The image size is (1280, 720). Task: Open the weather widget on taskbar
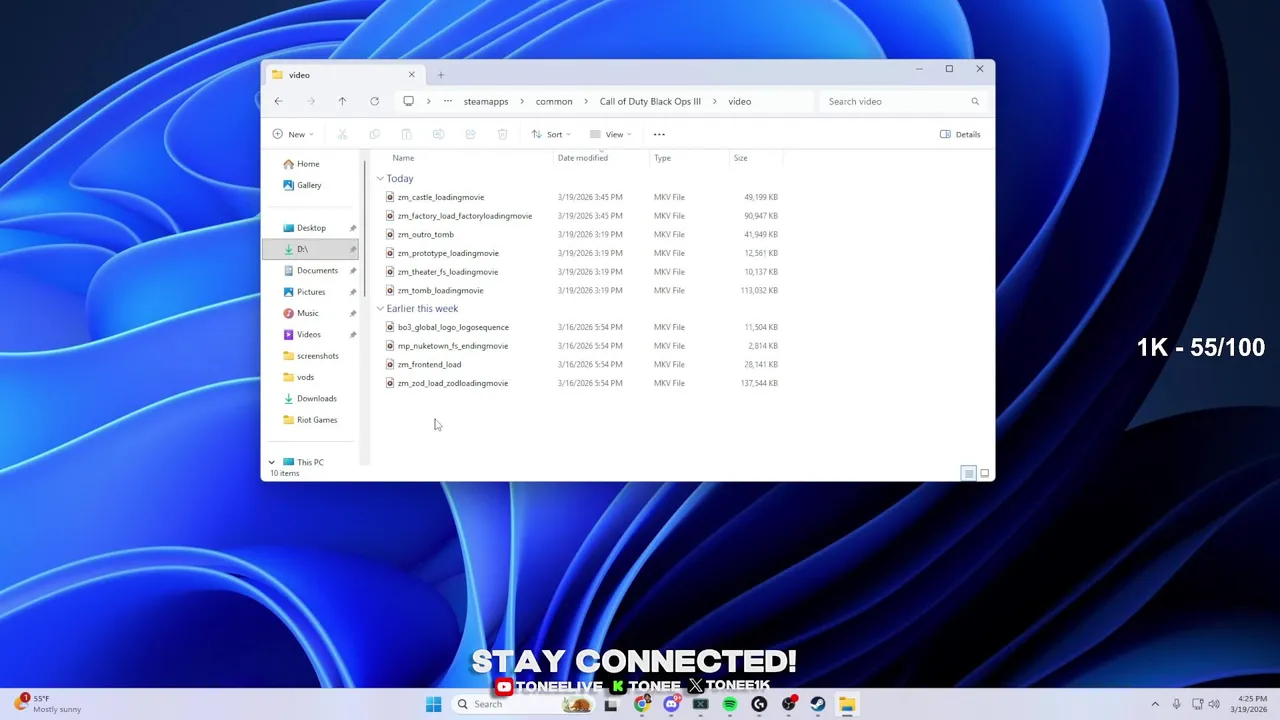pyautogui.click(x=48, y=704)
